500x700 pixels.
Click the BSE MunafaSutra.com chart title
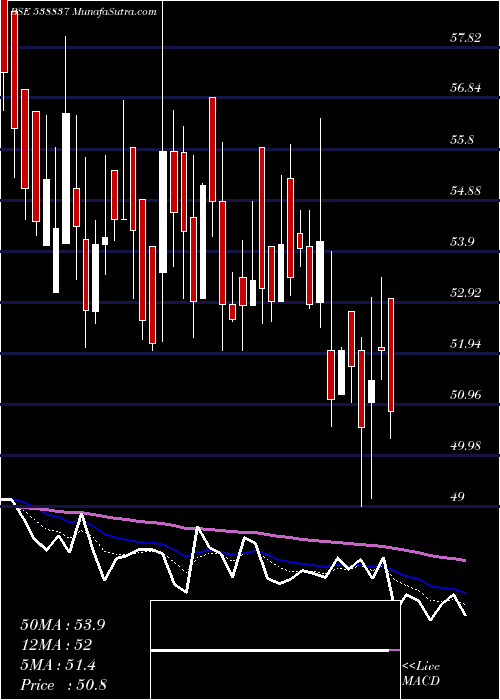(83, 12)
